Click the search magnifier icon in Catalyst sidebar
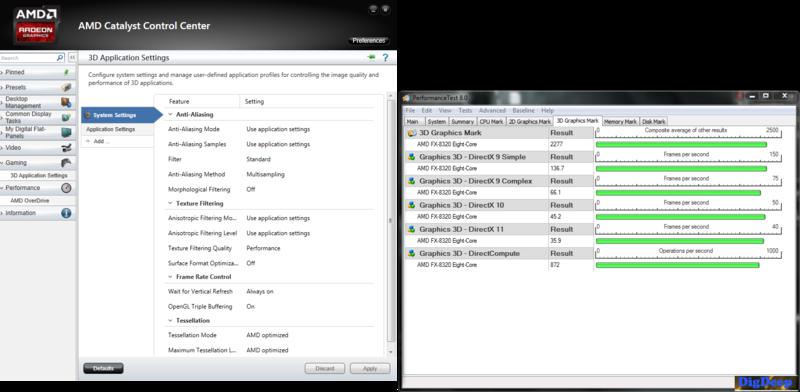Image resolution: width=800 pixels, height=392 pixels. [x=60, y=58]
